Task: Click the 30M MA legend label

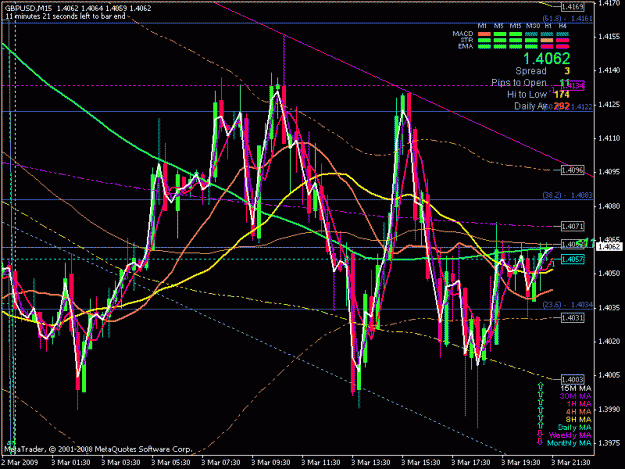Action: pyautogui.click(x=576, y=396)
